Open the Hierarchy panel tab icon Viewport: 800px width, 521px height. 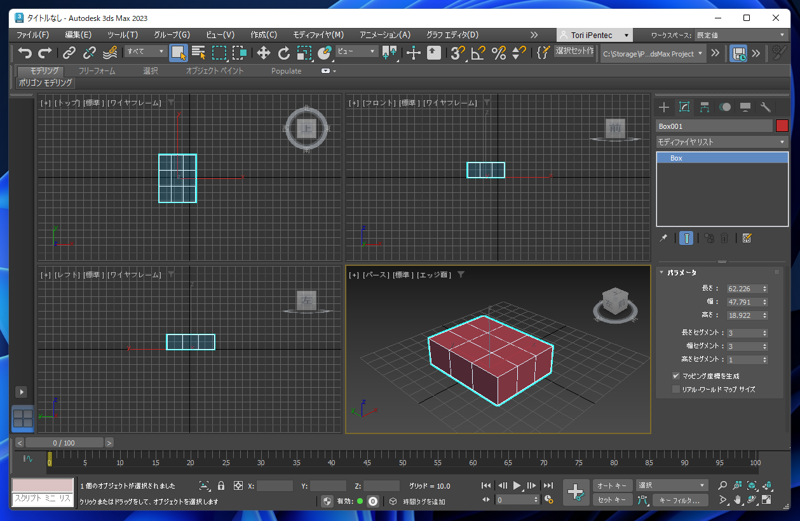[x=705, y=107]
